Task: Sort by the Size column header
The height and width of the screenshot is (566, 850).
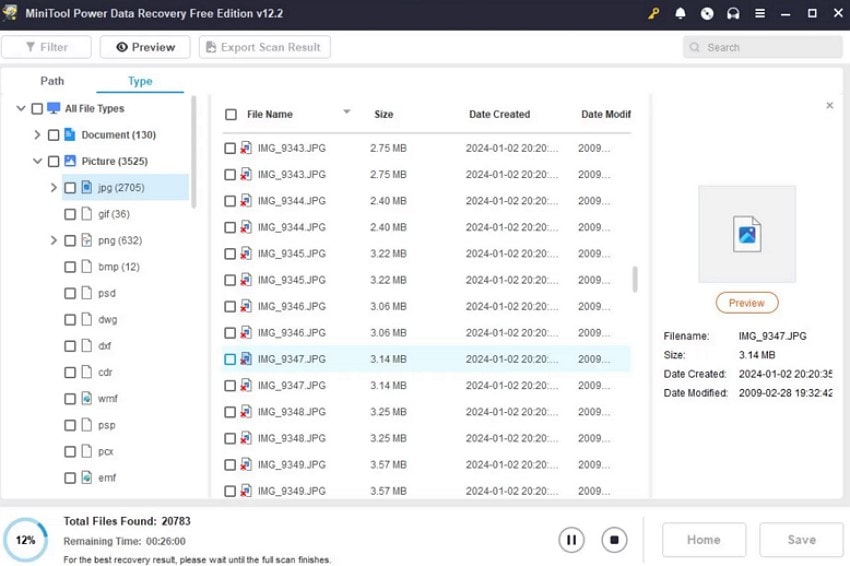Action: 384,114
